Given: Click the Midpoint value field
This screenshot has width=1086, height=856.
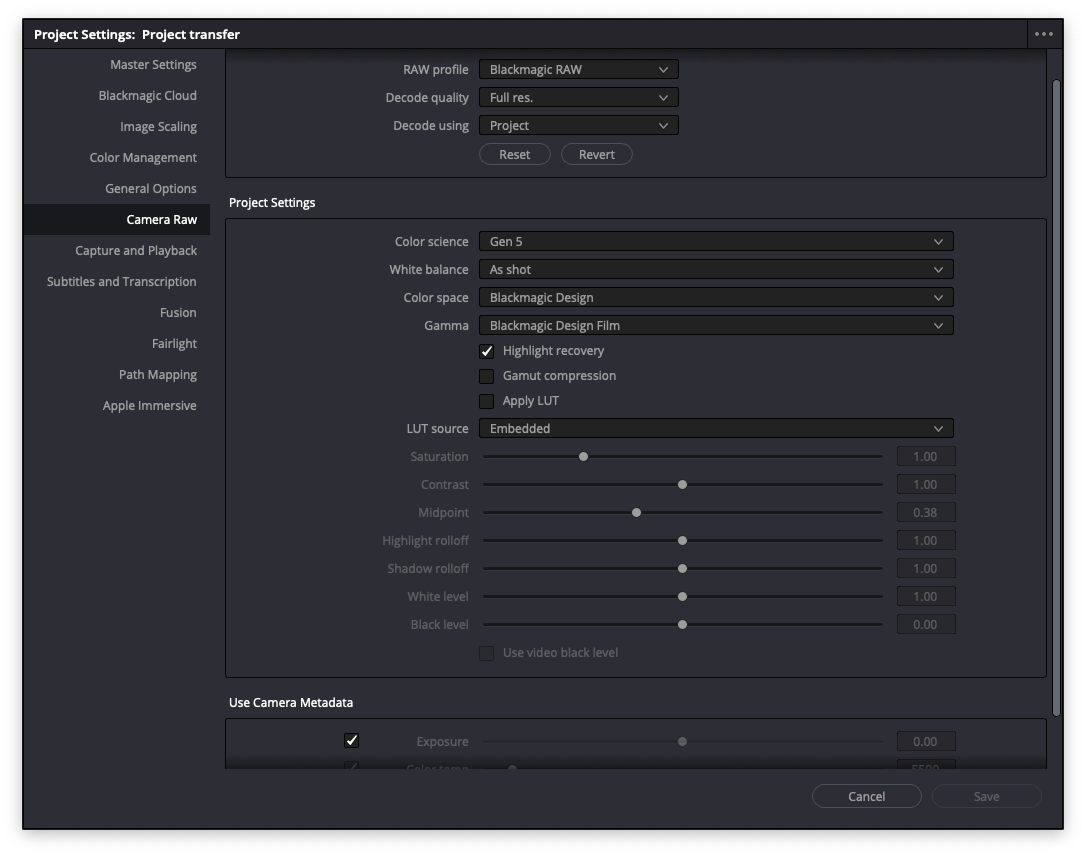Looking at the screenshot, I should [x=926, y=512].
